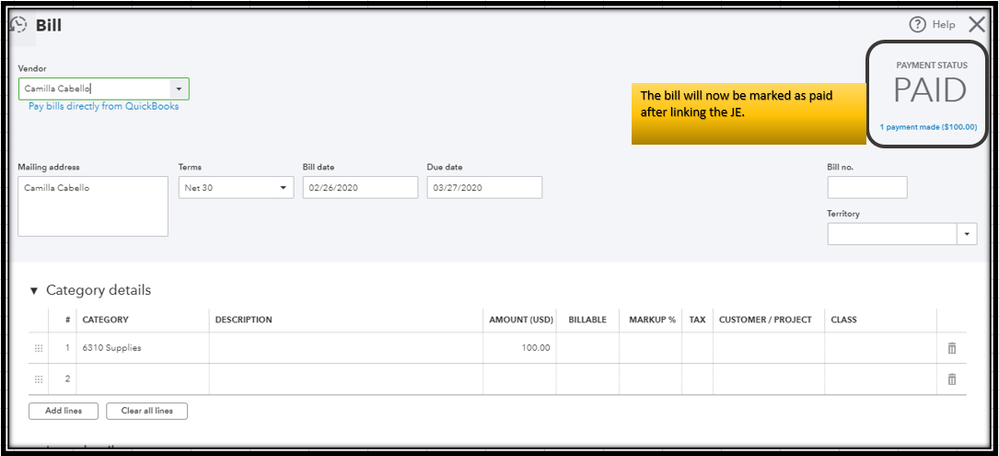Delete line 2 with the trash icon

click(x=951, y=379)
